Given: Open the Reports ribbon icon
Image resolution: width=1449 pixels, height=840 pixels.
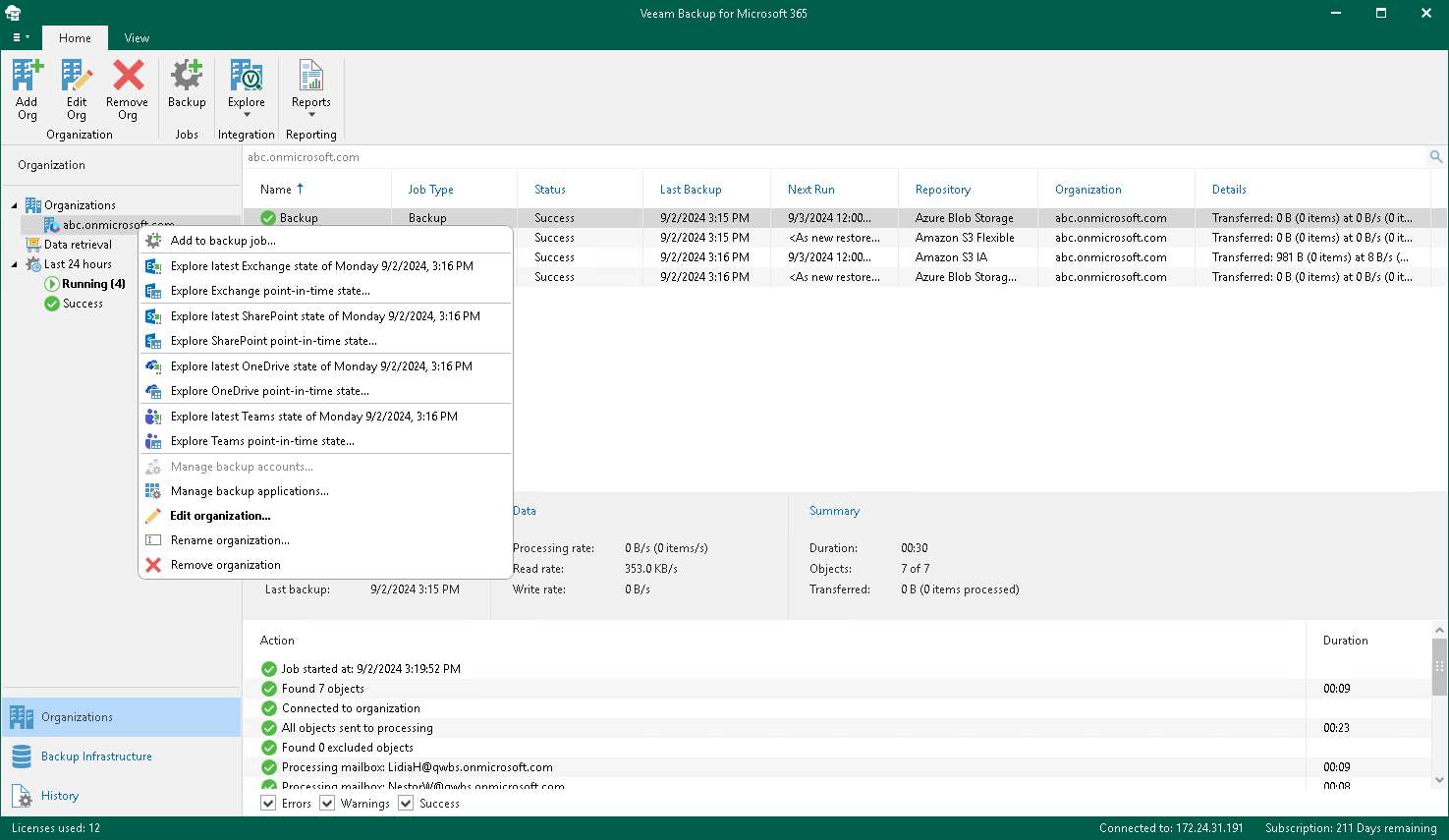Looking at the screenshot, I should pyautogui.click(x=311, y=76).
